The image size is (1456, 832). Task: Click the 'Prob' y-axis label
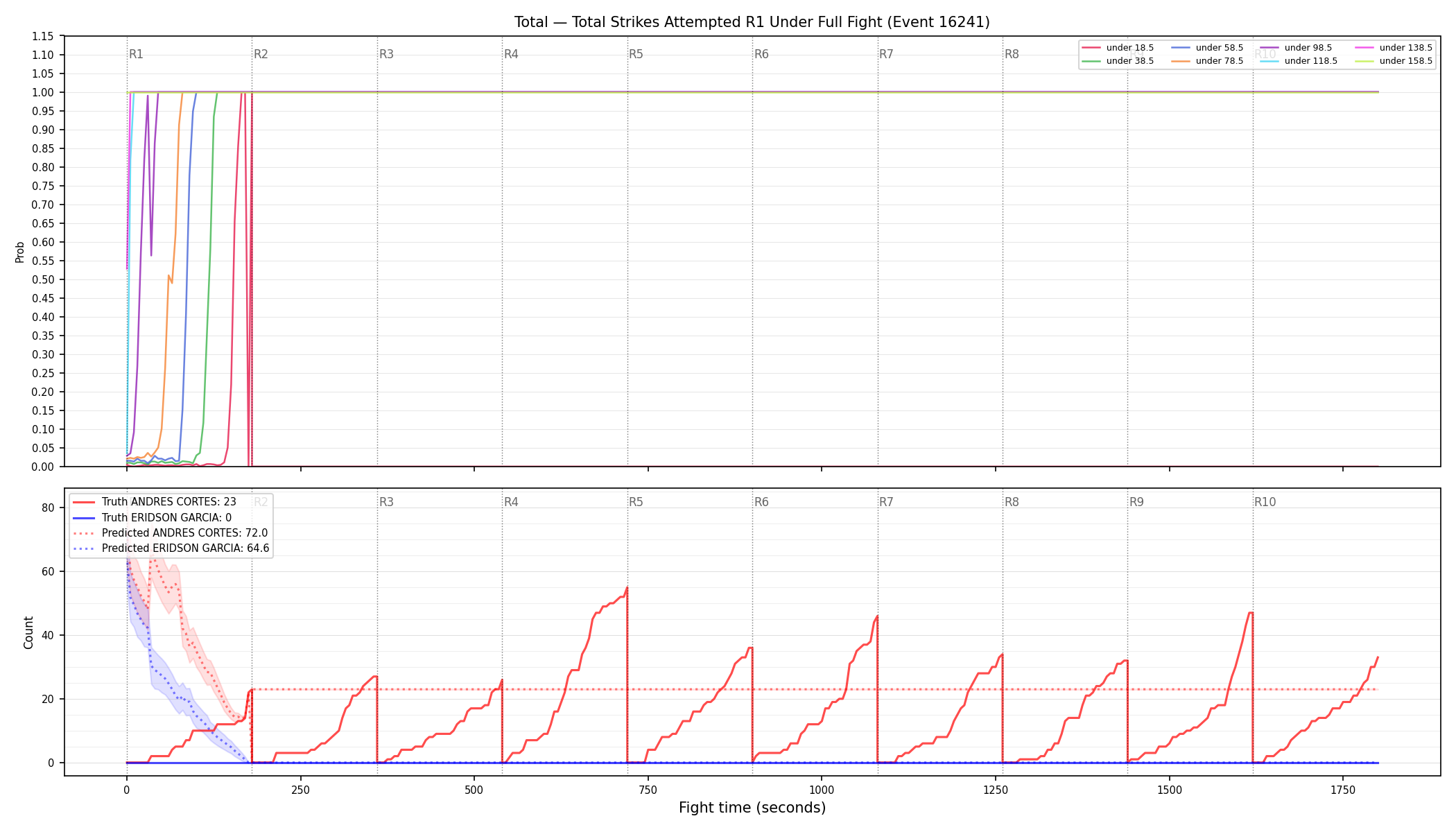[20, 252]
